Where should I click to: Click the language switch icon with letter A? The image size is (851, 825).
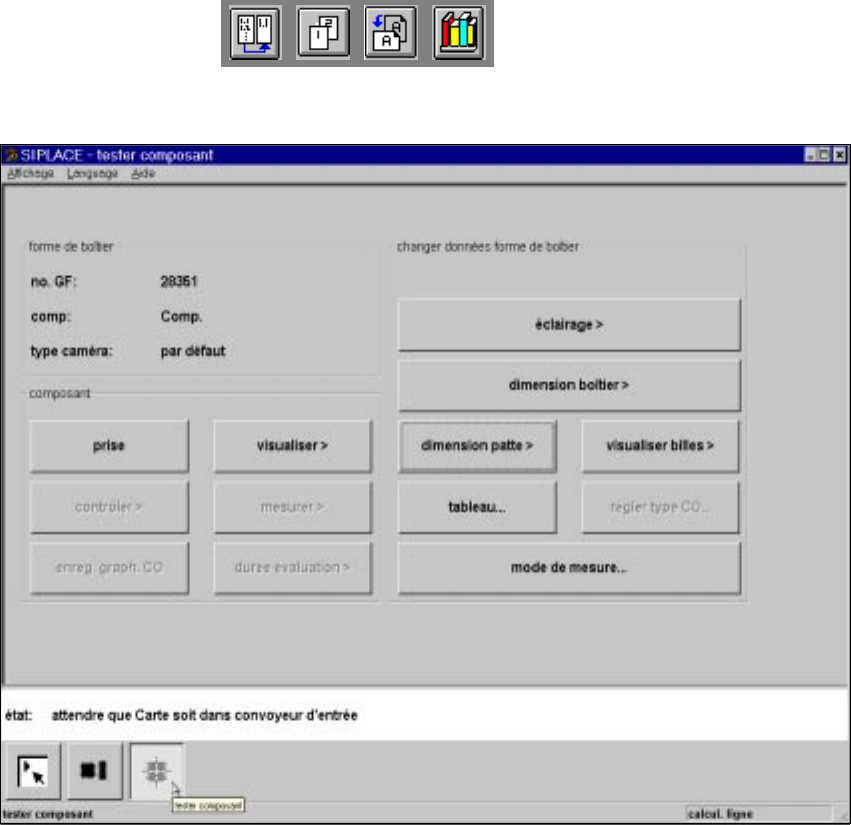391,33
